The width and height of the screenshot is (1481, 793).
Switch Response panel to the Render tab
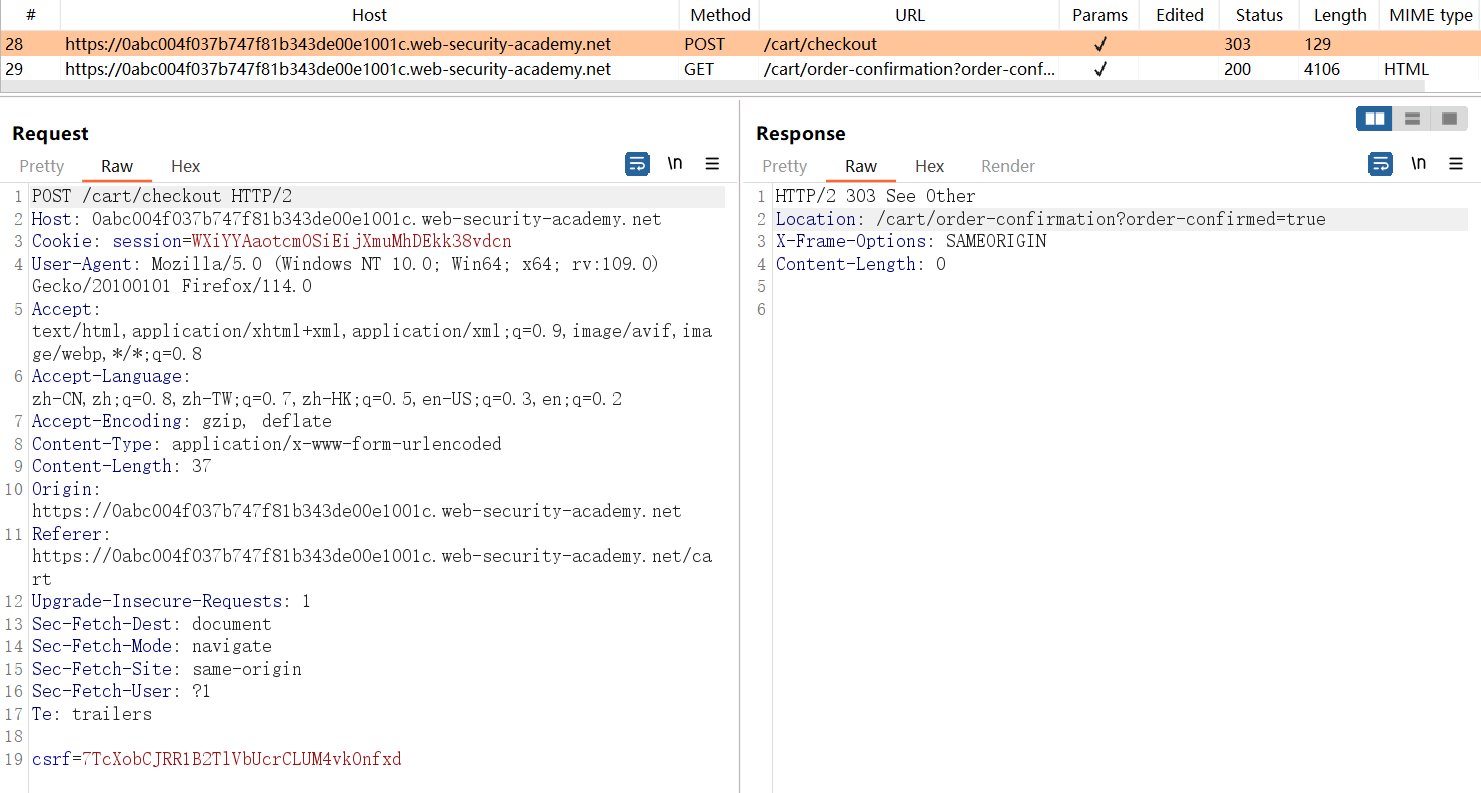click(1007, 166)
